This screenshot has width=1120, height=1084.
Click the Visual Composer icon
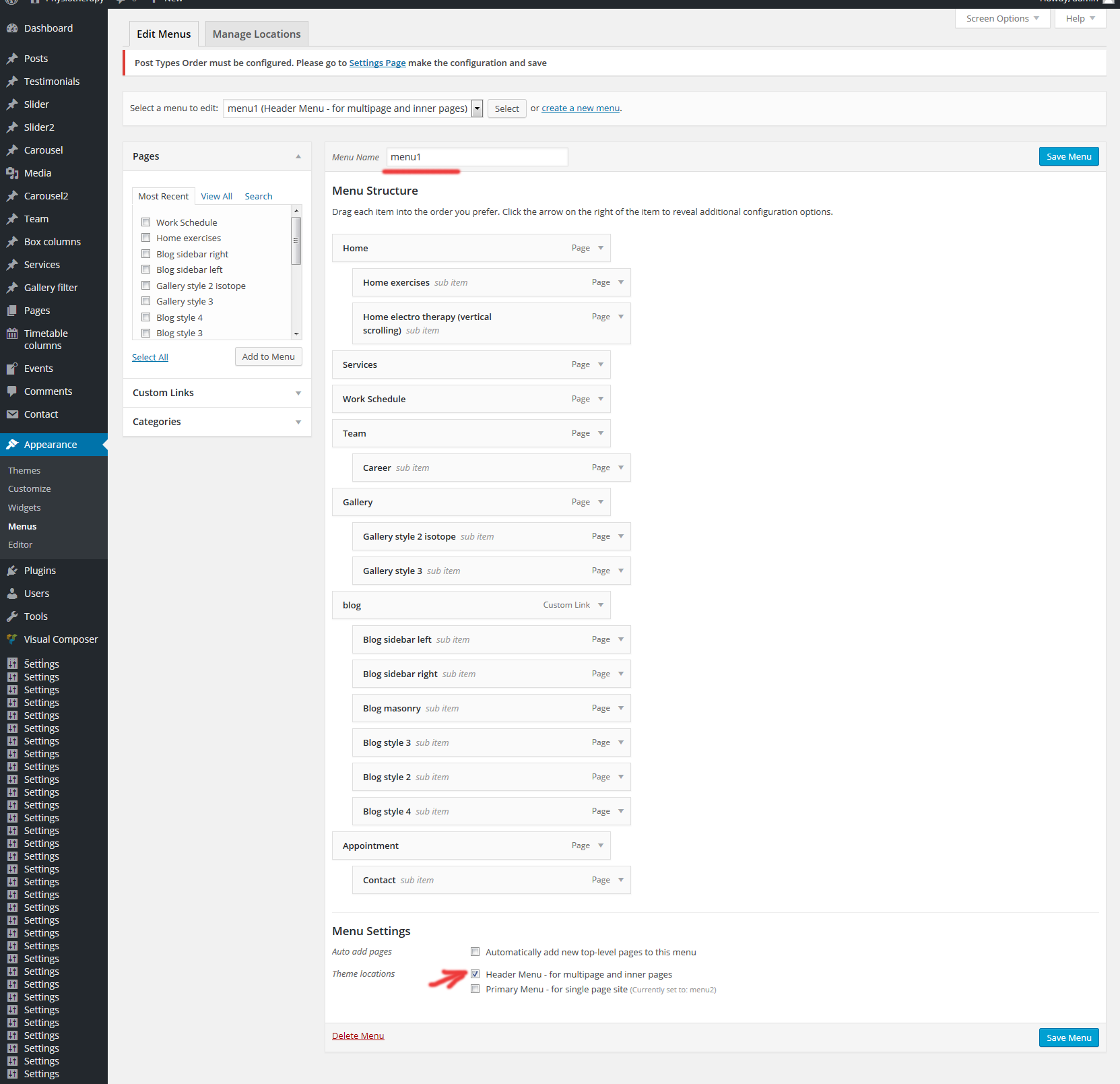click(12, 639)
